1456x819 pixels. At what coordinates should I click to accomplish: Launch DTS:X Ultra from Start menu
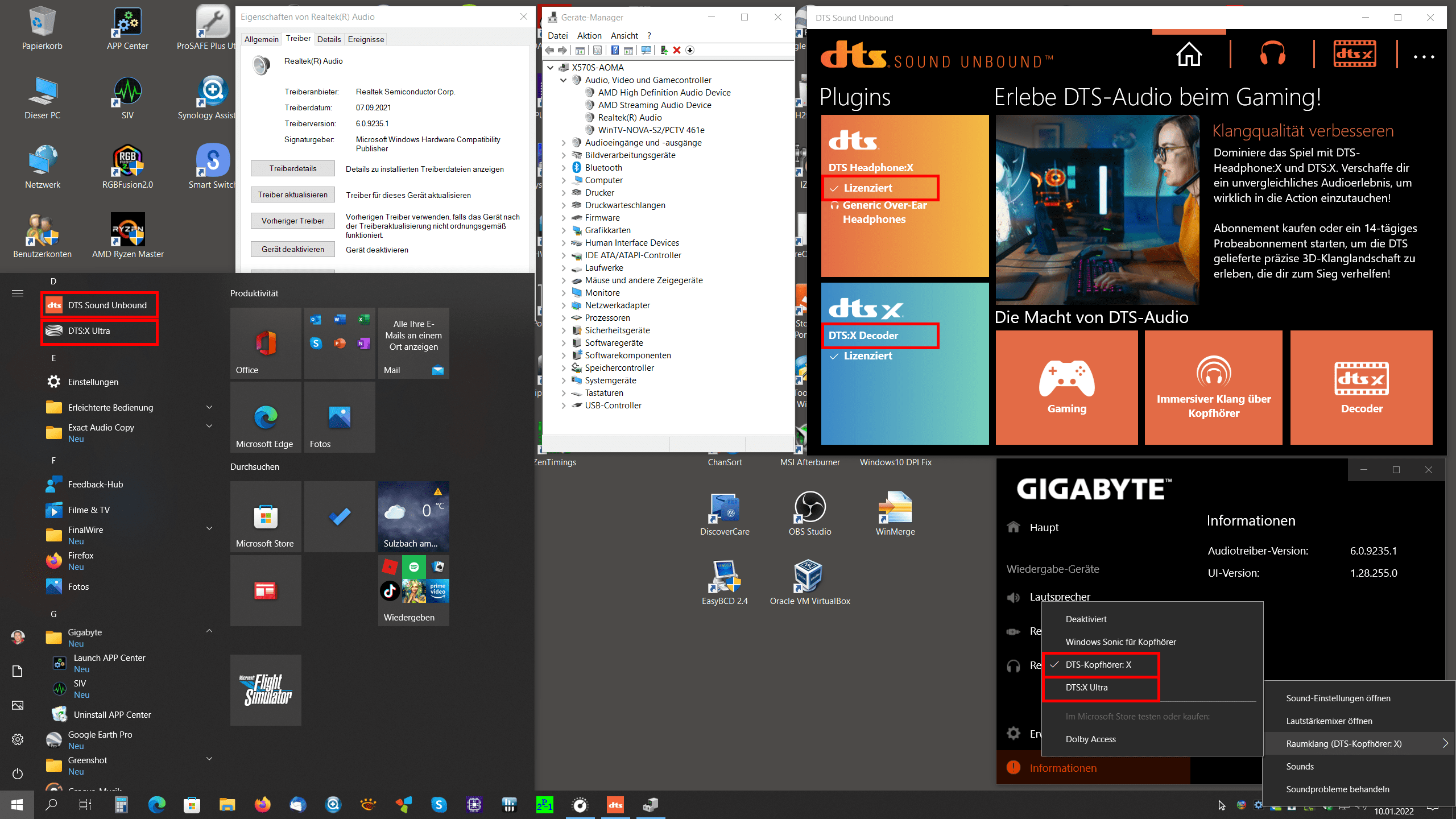coord(100,331)
